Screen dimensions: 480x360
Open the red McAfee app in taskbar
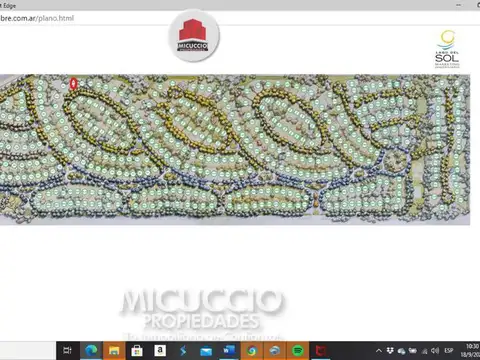pyautogui.click(x=321, y=350)
